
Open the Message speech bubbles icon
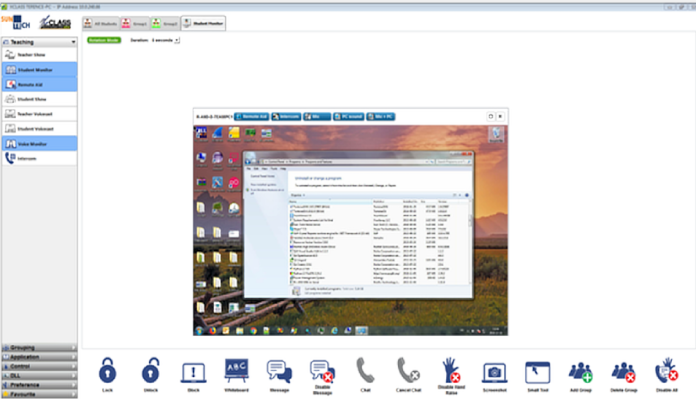point(279,371)
